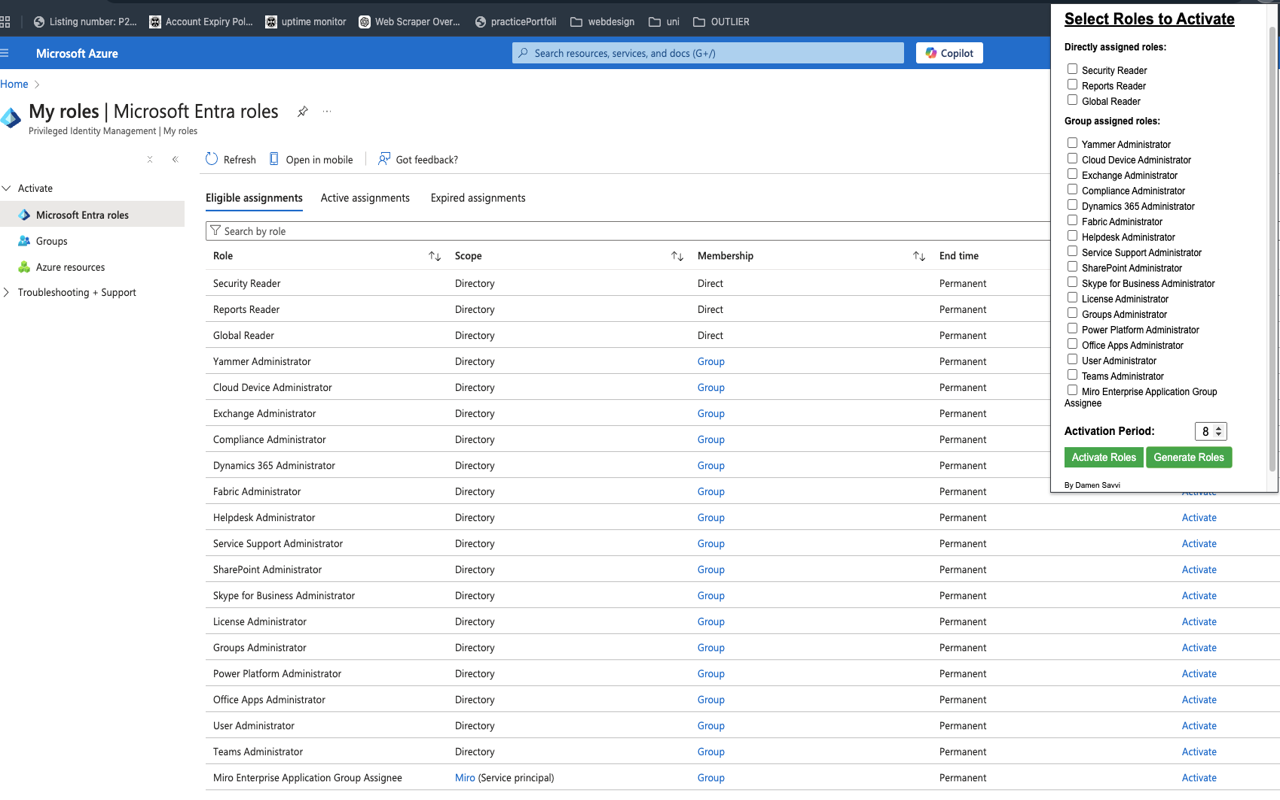Click Got feedback?
Image resolution: width=1280 pixels, height=800 pixels.
(417, 159)
